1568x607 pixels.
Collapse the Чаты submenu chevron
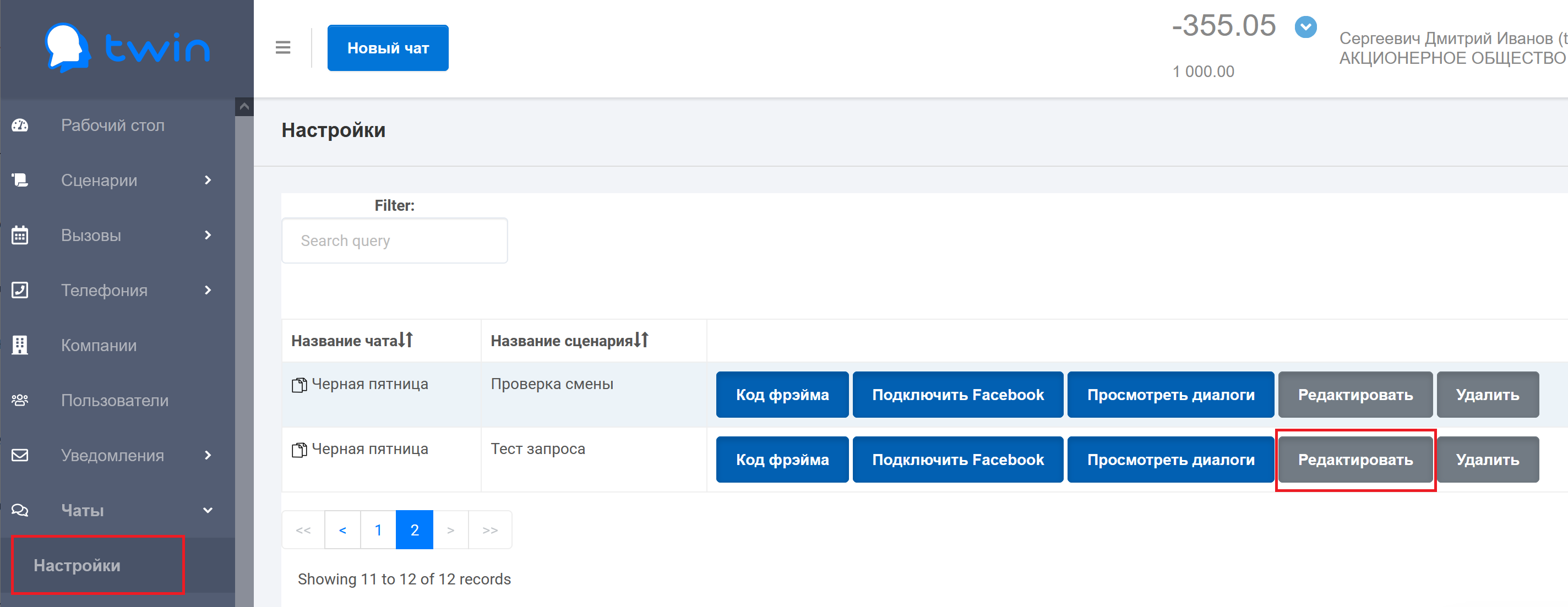coord(208,510)
